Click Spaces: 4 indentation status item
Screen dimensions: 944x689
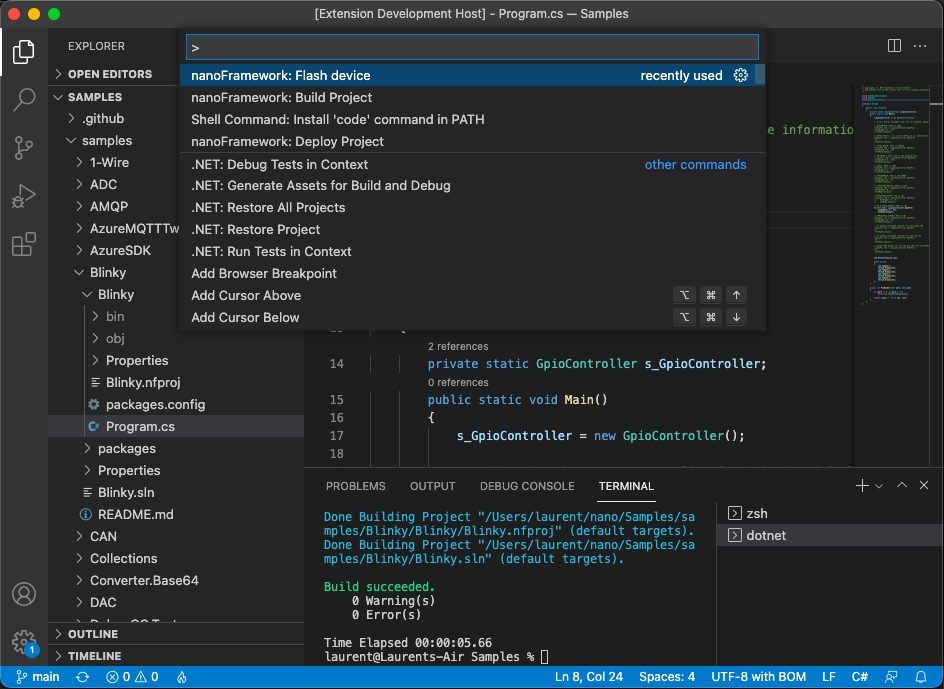point(667,677)
